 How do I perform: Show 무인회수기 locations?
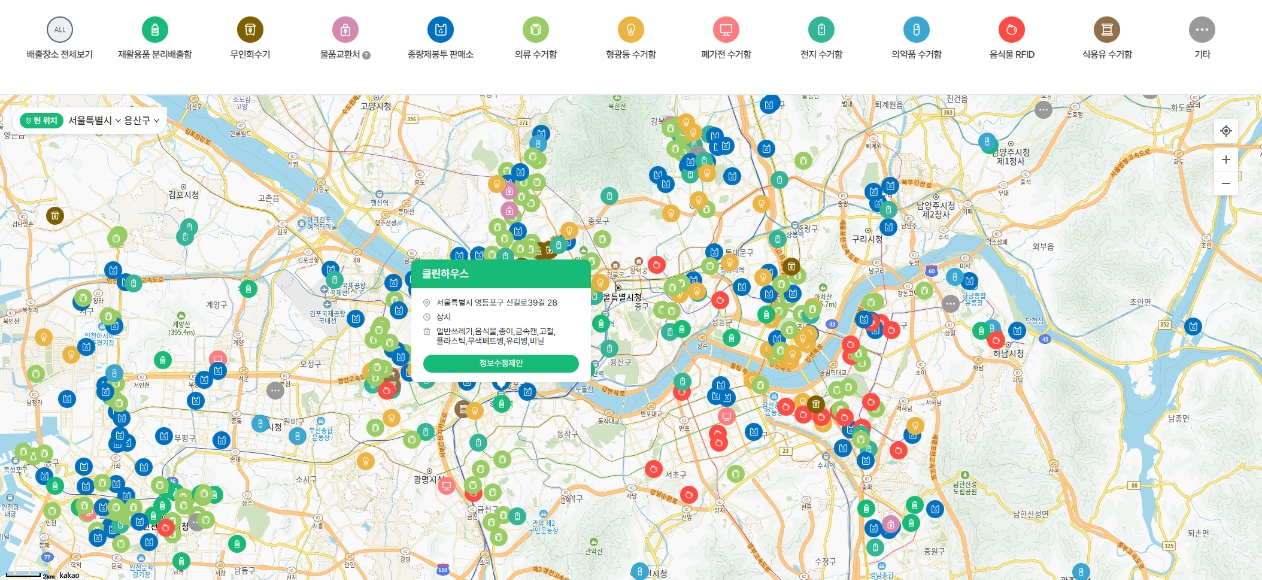pos(250,30)
